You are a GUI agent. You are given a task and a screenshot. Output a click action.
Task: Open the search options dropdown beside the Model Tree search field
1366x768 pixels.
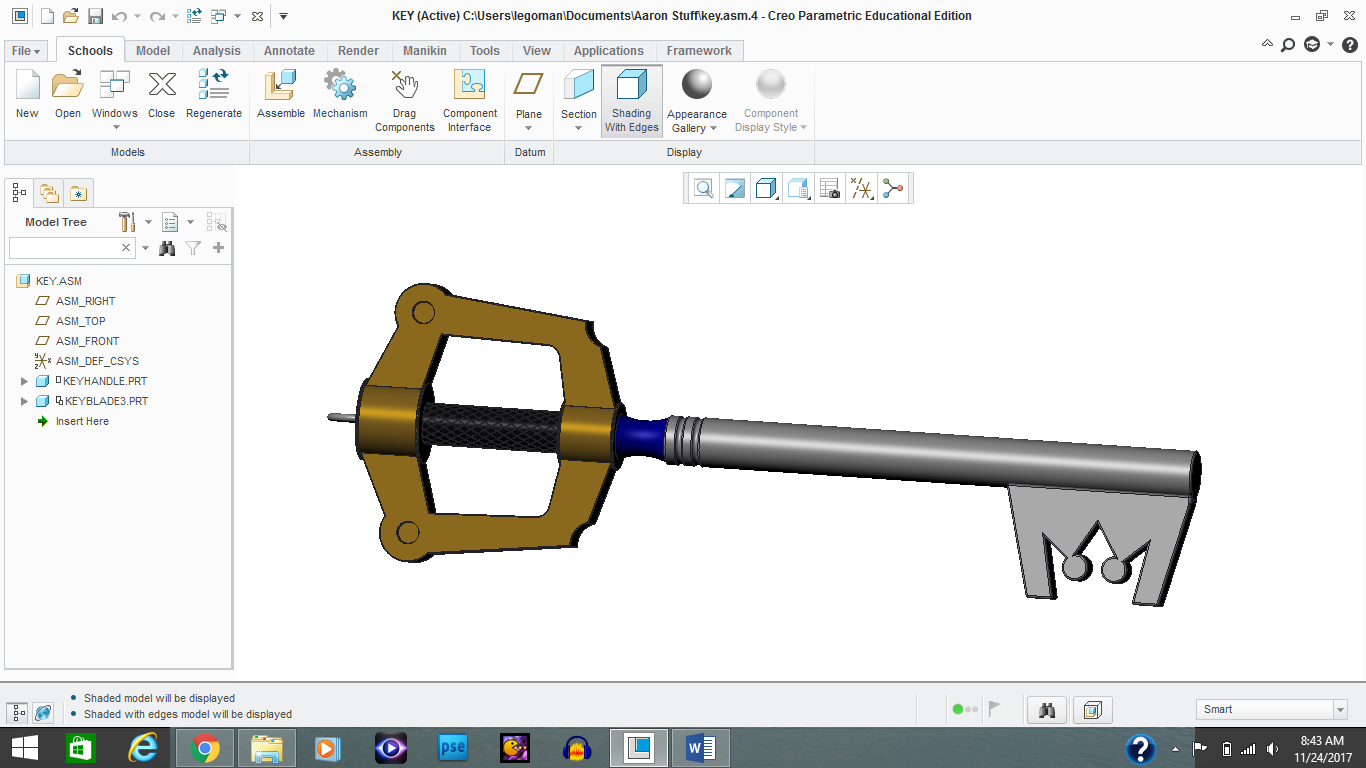[146, 248]
